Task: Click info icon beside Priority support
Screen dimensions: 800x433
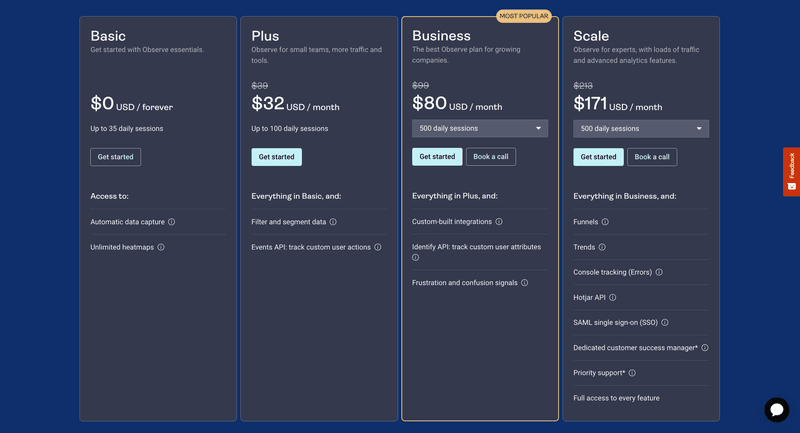Action: click(632, 373)
